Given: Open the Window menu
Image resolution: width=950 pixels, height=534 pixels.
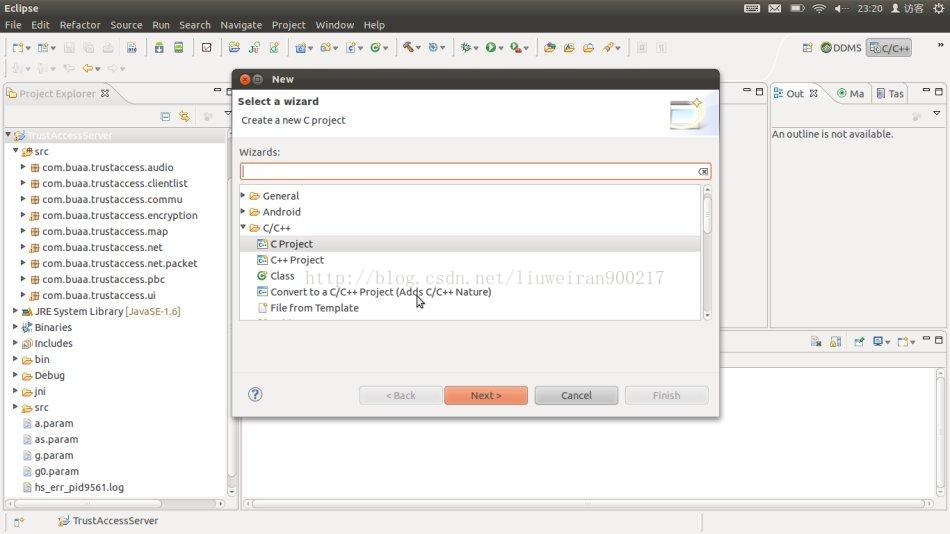Looking at the screenshot, I should point(334,25).
